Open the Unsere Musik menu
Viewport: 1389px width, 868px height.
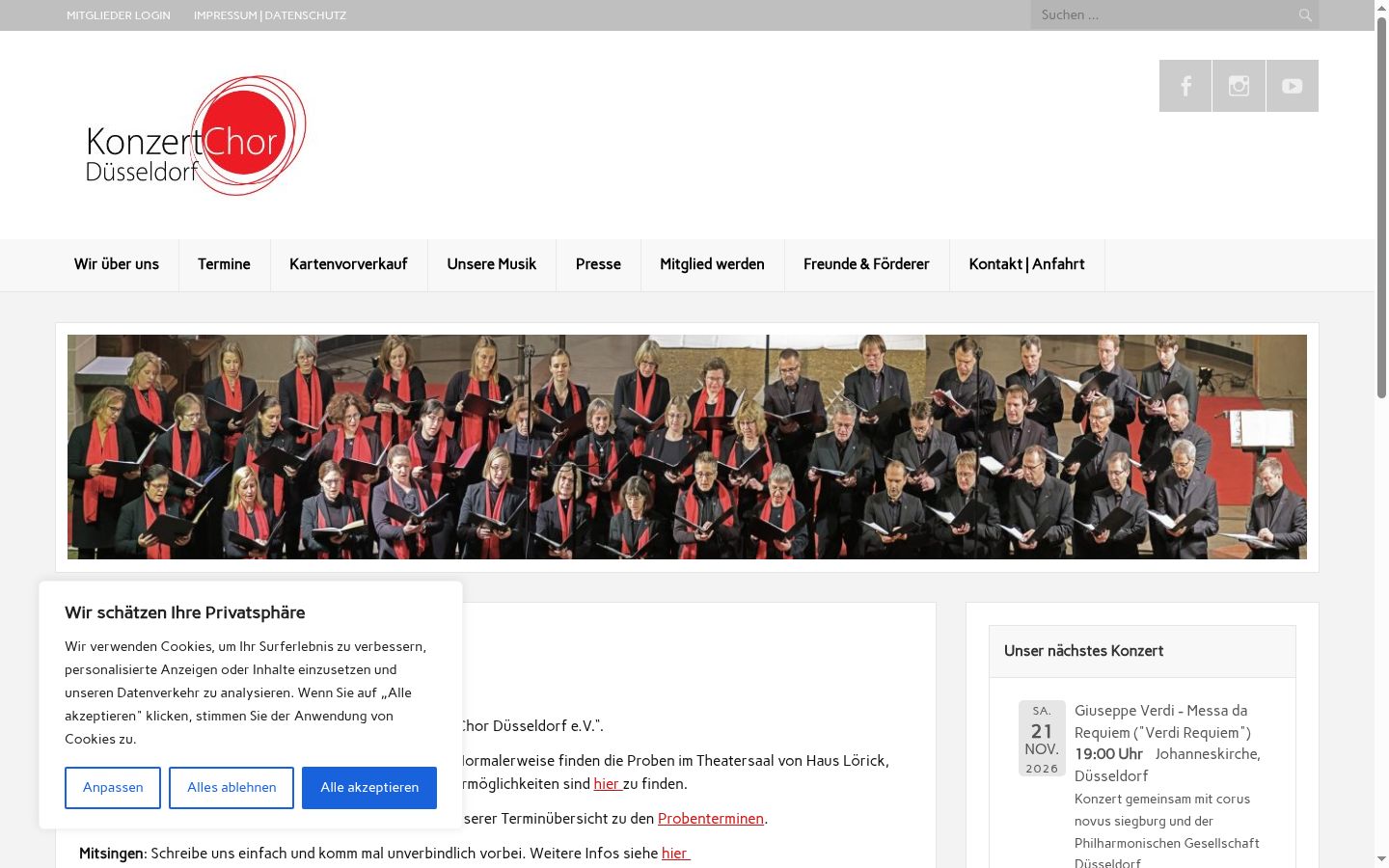click(x=492, y=264)
